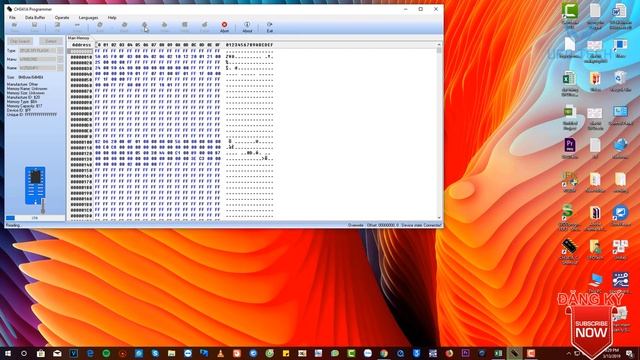The image size is (640, 360).
Task: Click the Overwrite status bar entry
Action: [x=356, y=225]
